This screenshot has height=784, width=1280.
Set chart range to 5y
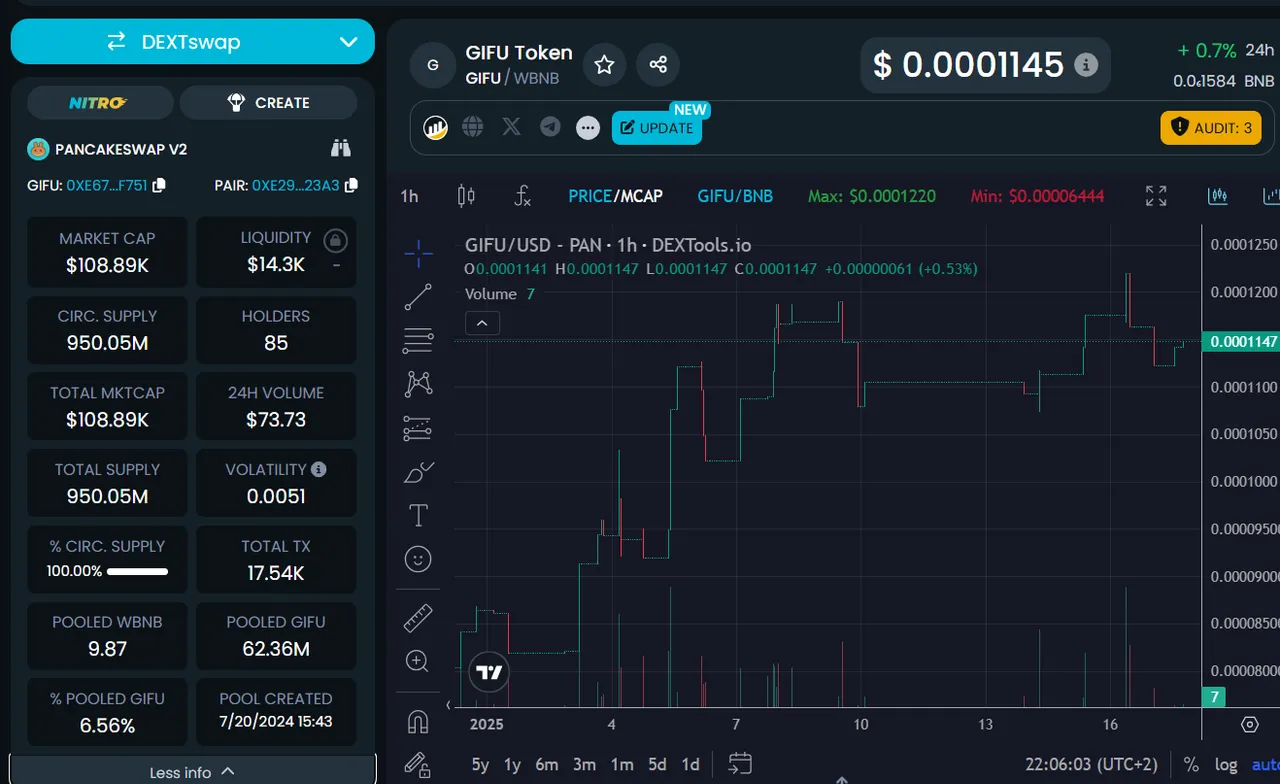[480, 765]
